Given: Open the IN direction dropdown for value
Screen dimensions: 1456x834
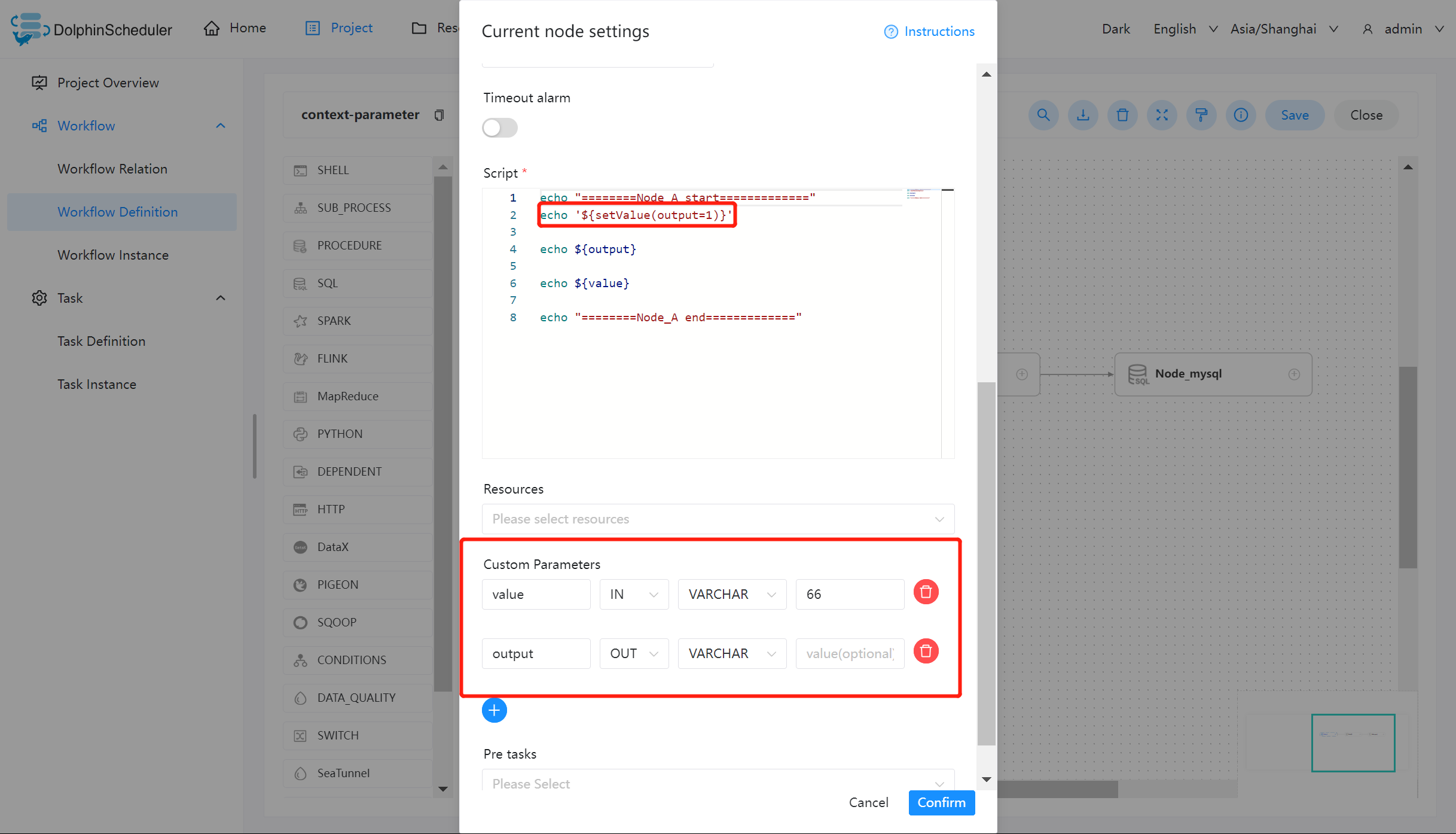Looking at the screenshot, I should click(x=634, y=594).
